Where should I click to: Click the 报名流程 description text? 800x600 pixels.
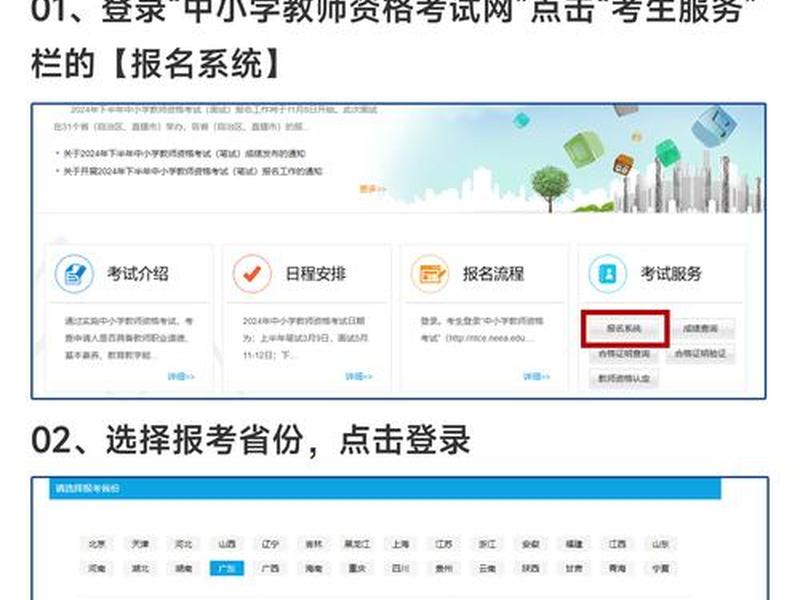click(482, 330)
